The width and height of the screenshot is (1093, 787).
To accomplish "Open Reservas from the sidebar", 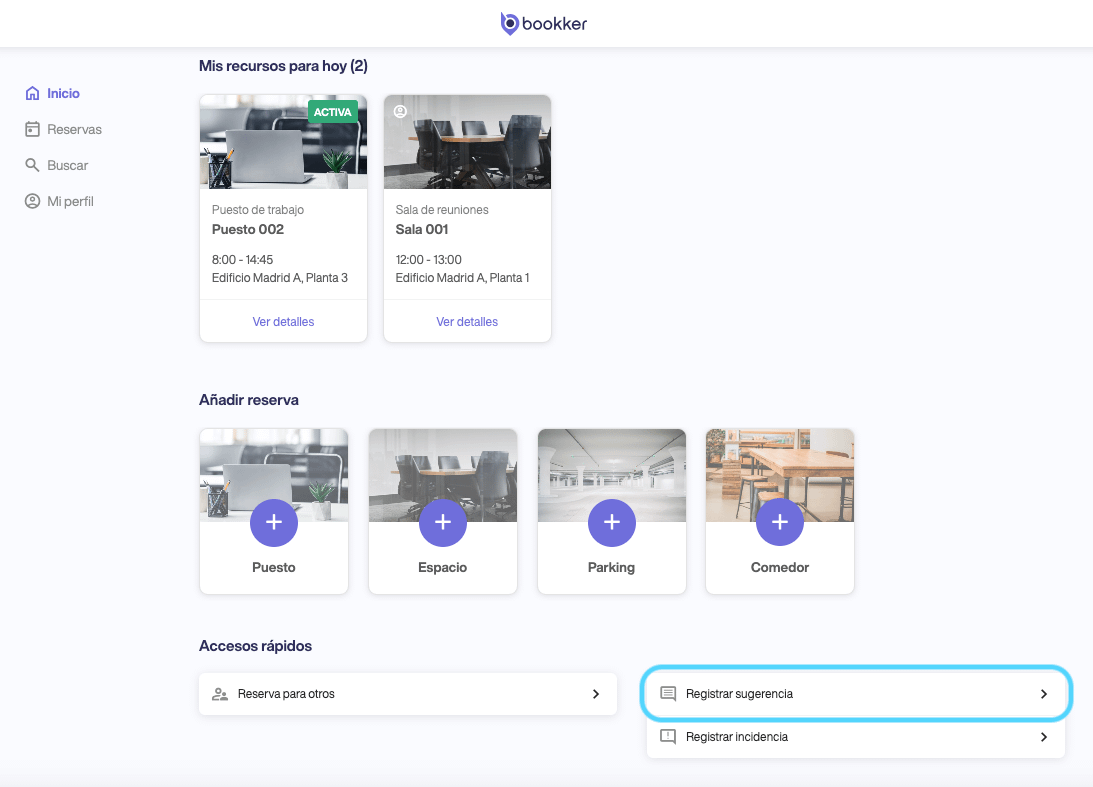I will click(x=74, y=129).
